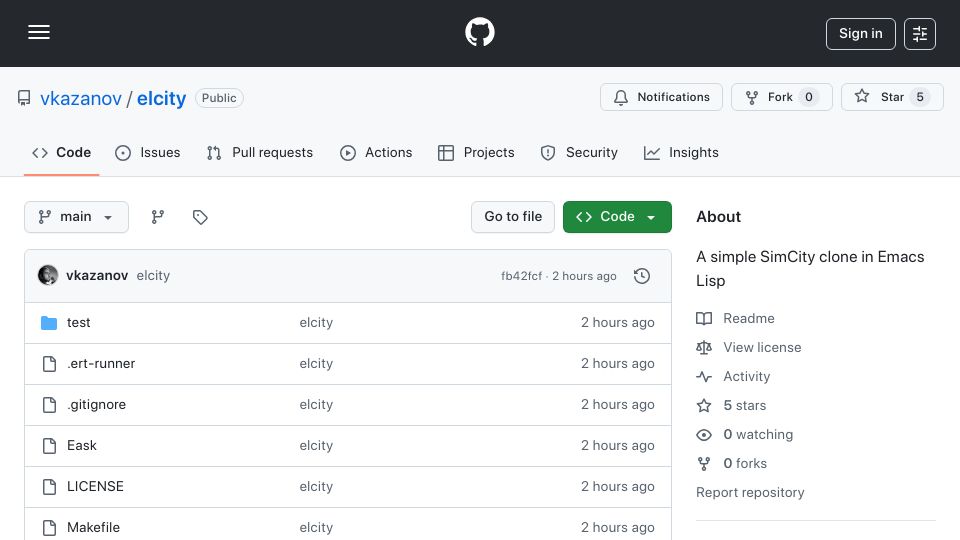960x540 pixels.
Task: Switch to the Issues tab
Action: (148, 152)
